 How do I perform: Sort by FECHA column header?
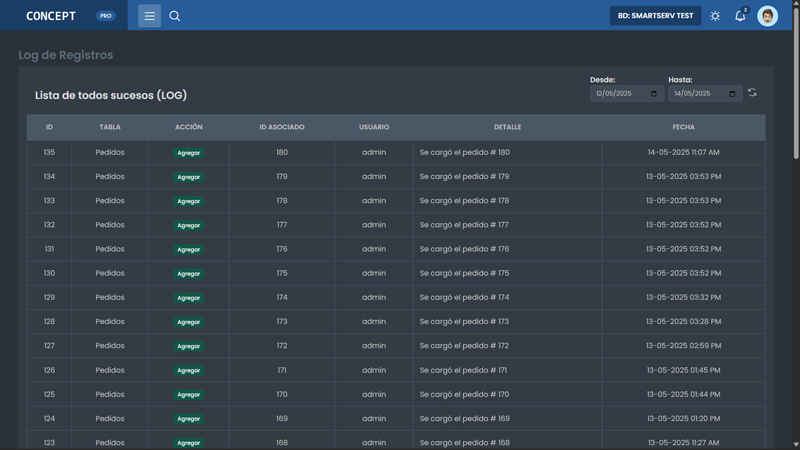coord(683,127)
